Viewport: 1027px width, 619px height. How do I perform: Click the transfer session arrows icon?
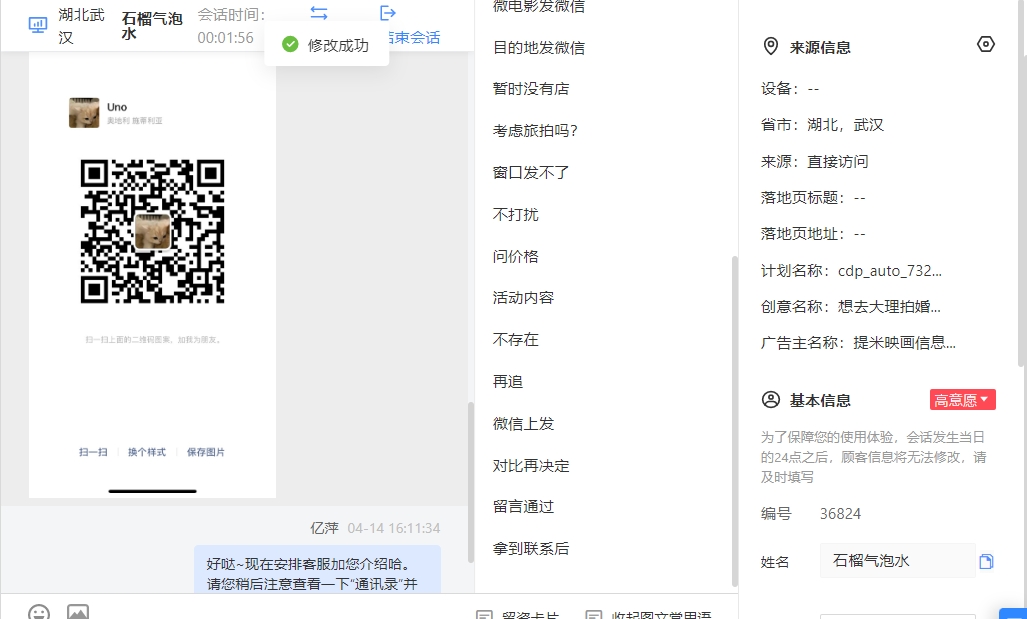click(319, 12)
